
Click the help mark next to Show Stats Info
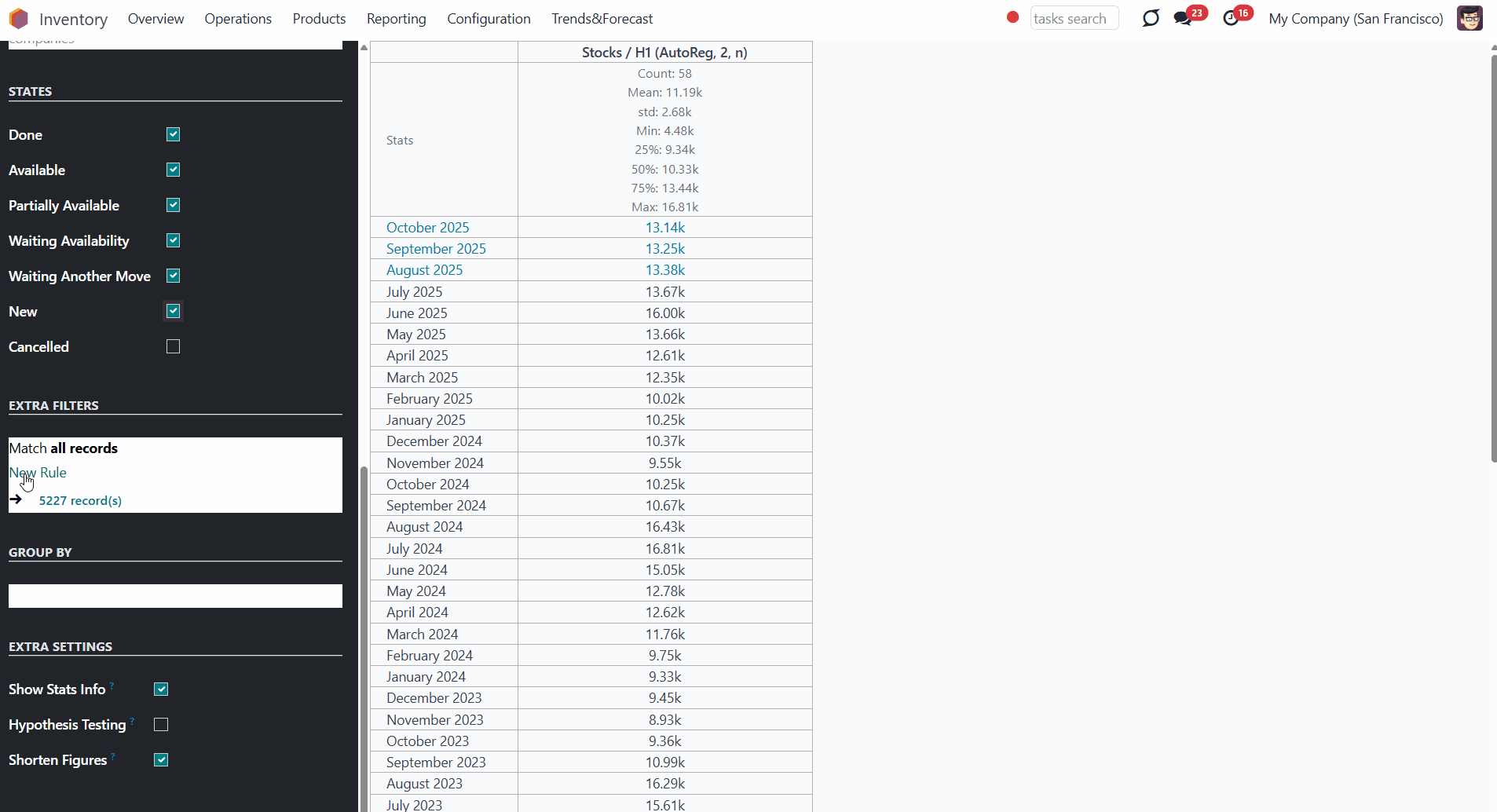click(112, 686)
